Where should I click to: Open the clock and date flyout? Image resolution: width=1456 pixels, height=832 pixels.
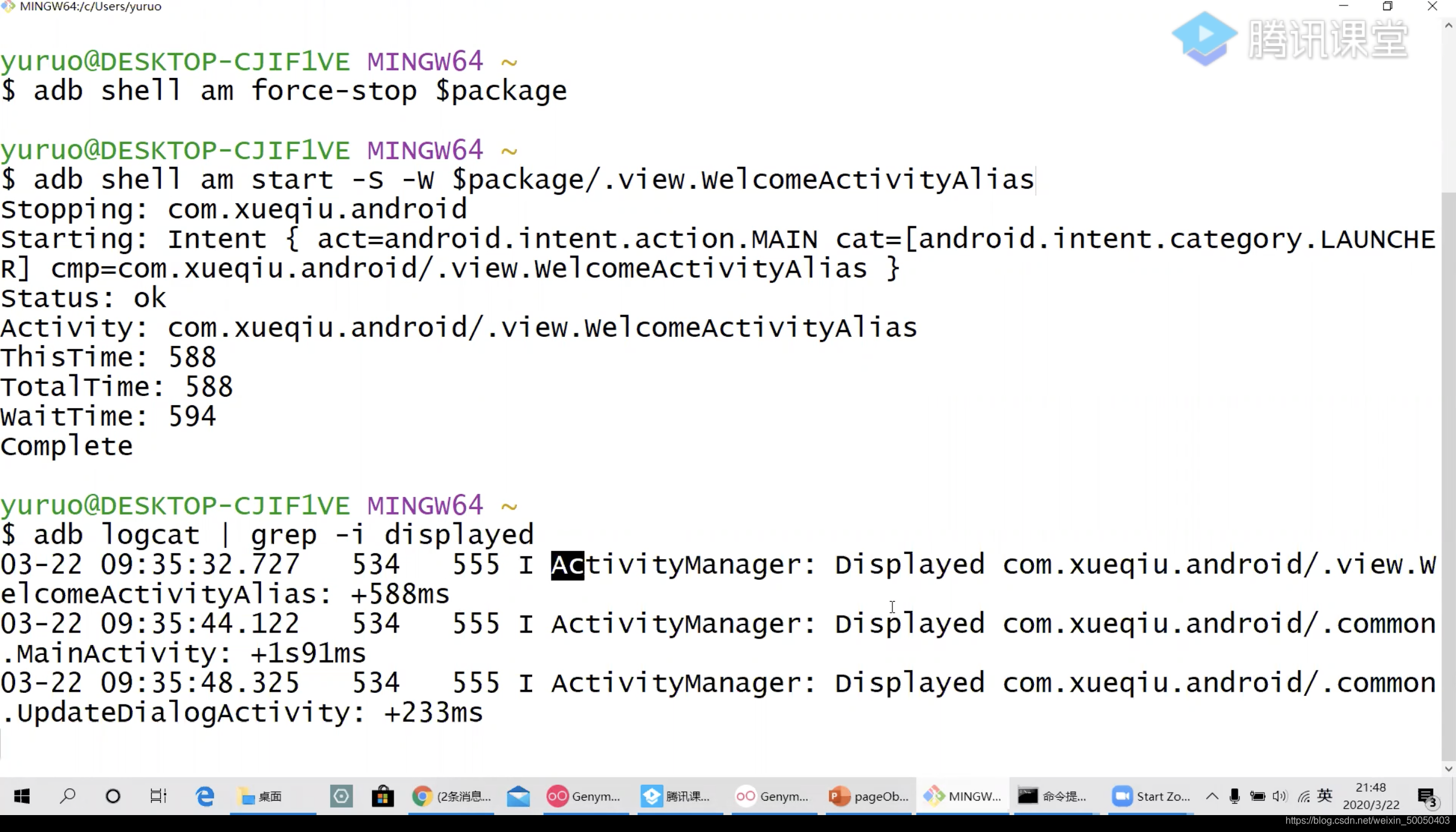coord(1371,796)
